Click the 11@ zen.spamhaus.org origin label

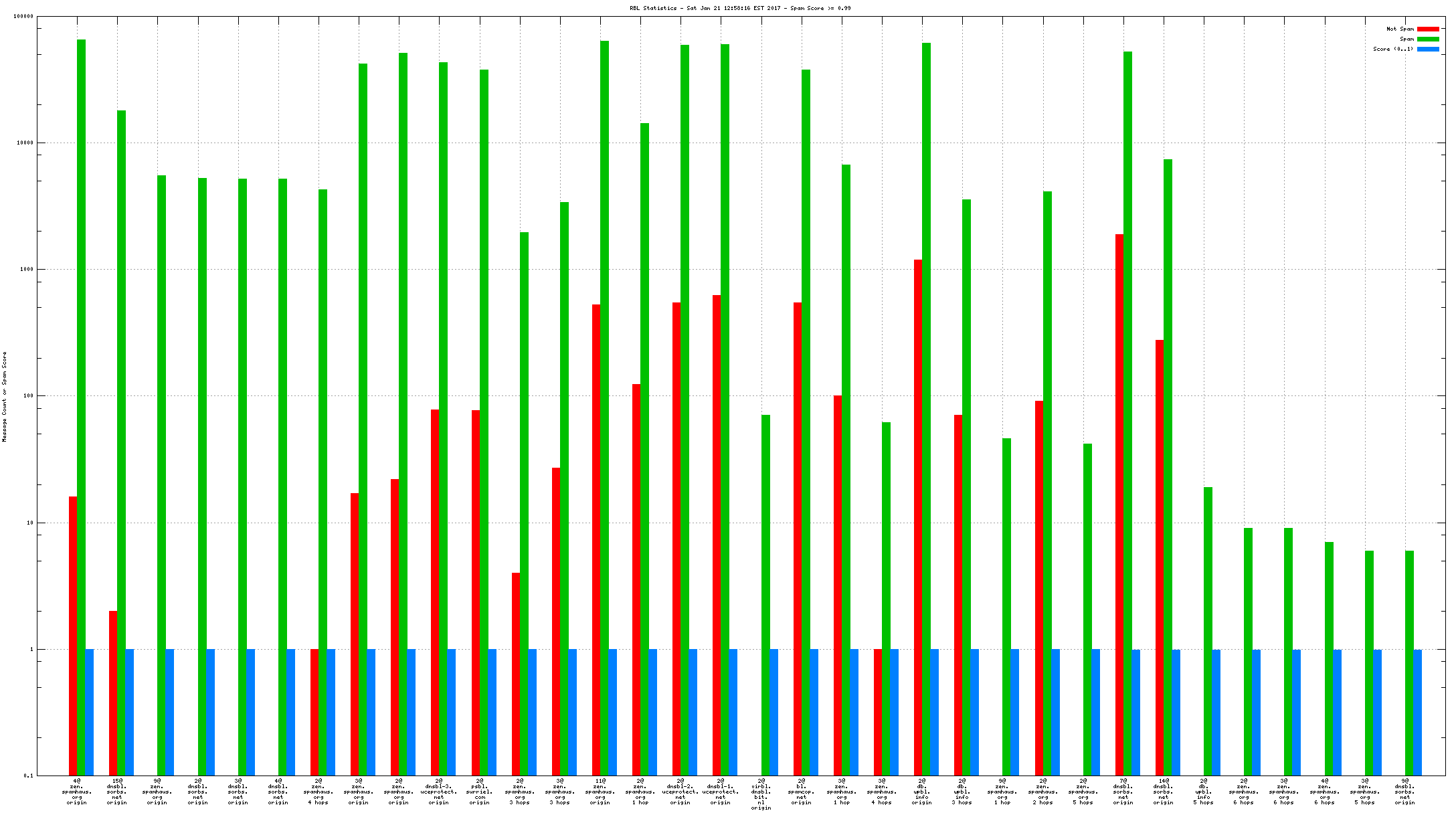click(600, 792)
